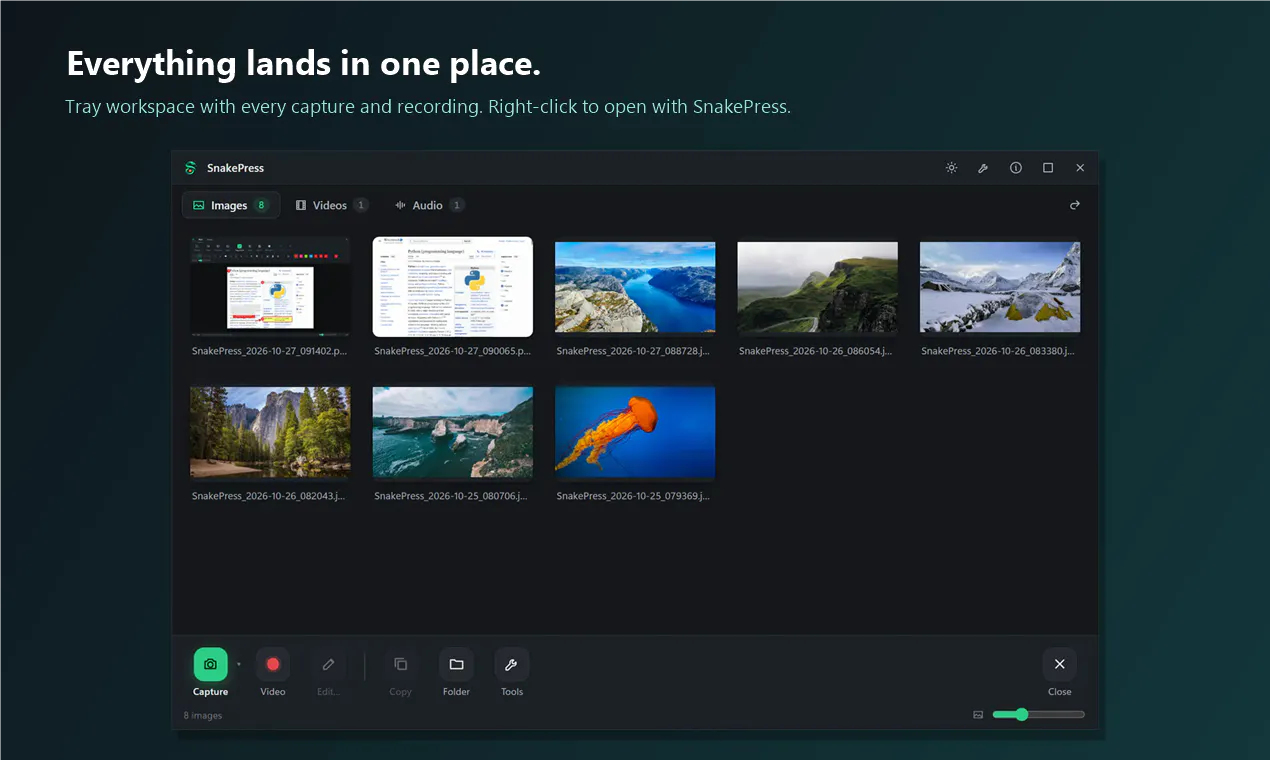This screenshot has width=1270, height=760.
Task: Switch to the Audio tab
Action: 428,205
